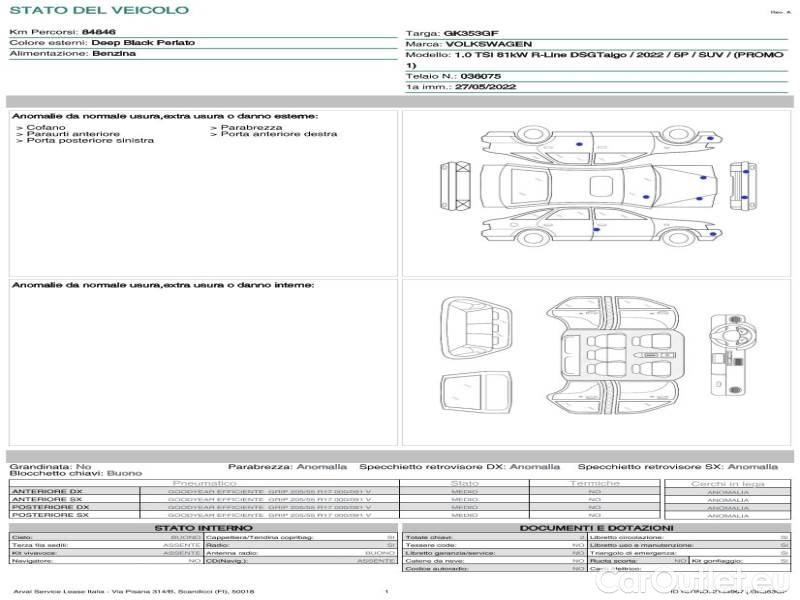This screenshot has height=600, width=800.
Task: Select the Parabrezza entry in exterior anomalies list
Action: point(251,127)
